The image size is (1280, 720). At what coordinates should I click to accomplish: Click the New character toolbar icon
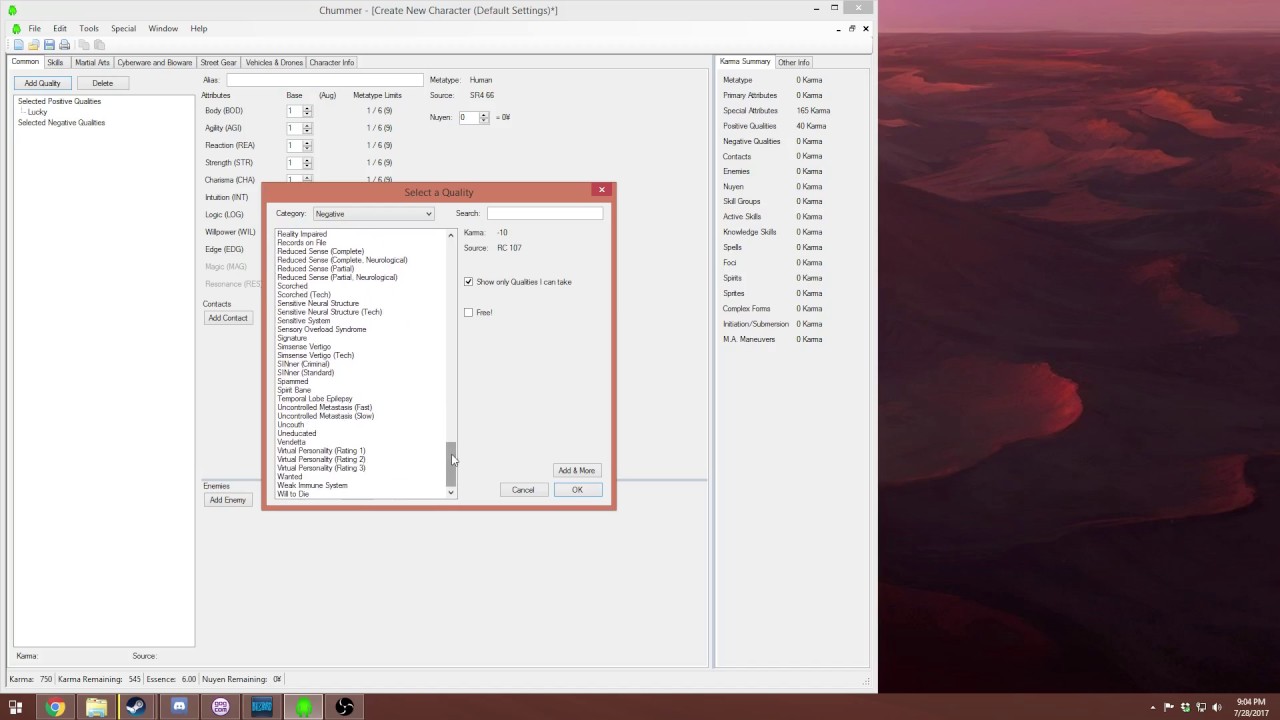click(18, 45)
